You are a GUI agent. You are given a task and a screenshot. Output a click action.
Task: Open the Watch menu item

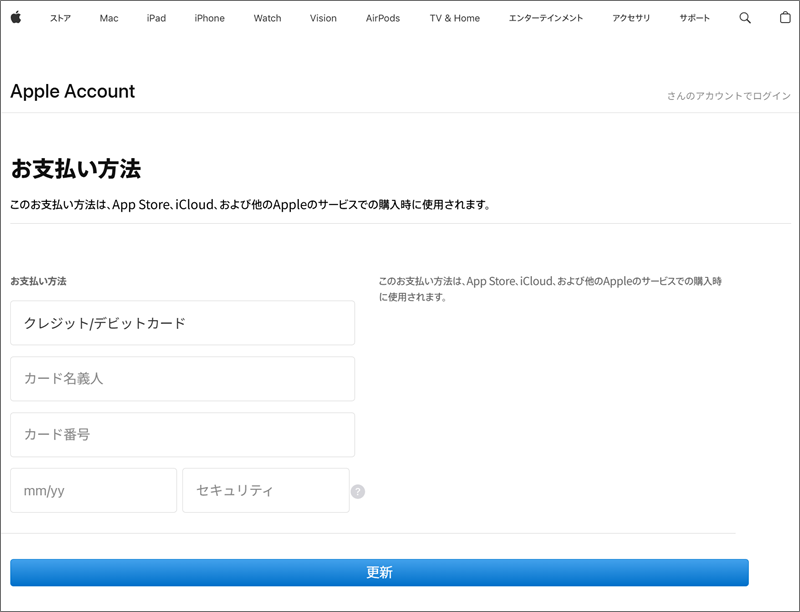click(x=267, y=18)
